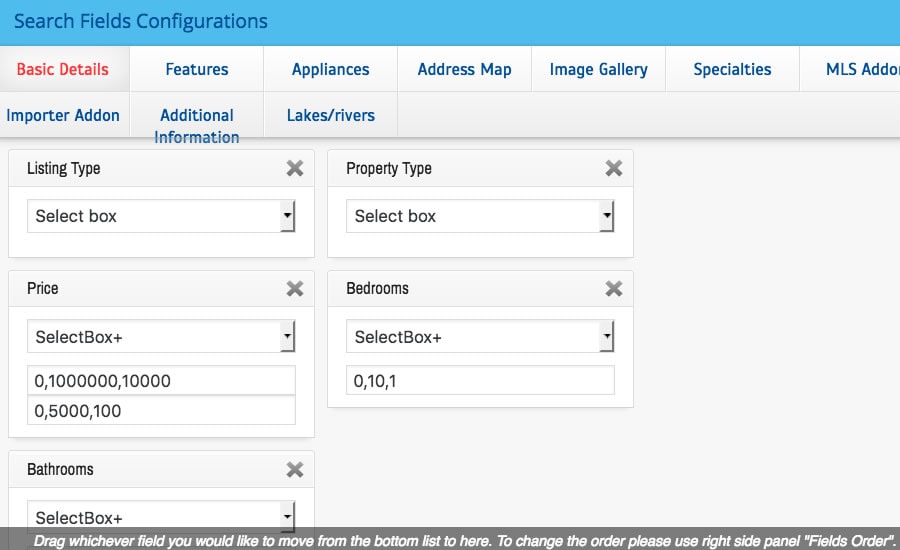Click the Bedrooms range field 0,10,1
Viewport: 900px width, 550px height.
pyautogui.click(x=480, y=380)
